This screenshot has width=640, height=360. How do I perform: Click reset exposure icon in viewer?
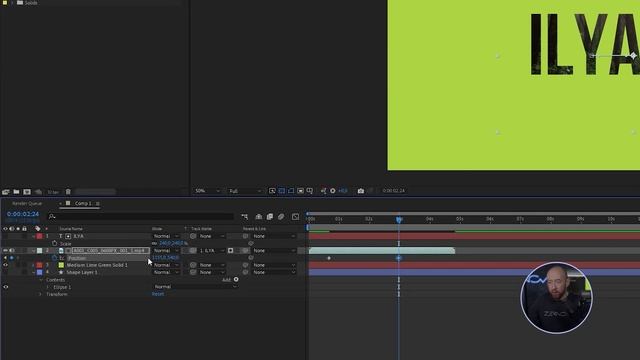333,191
